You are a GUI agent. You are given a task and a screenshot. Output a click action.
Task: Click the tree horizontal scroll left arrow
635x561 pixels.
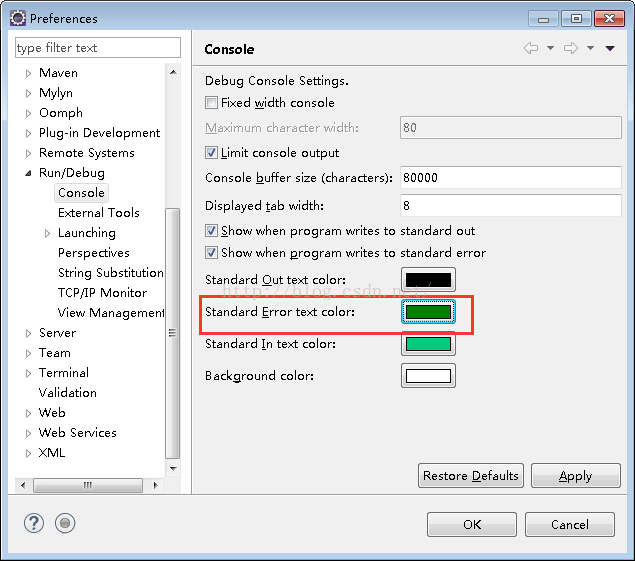[23, 485]
